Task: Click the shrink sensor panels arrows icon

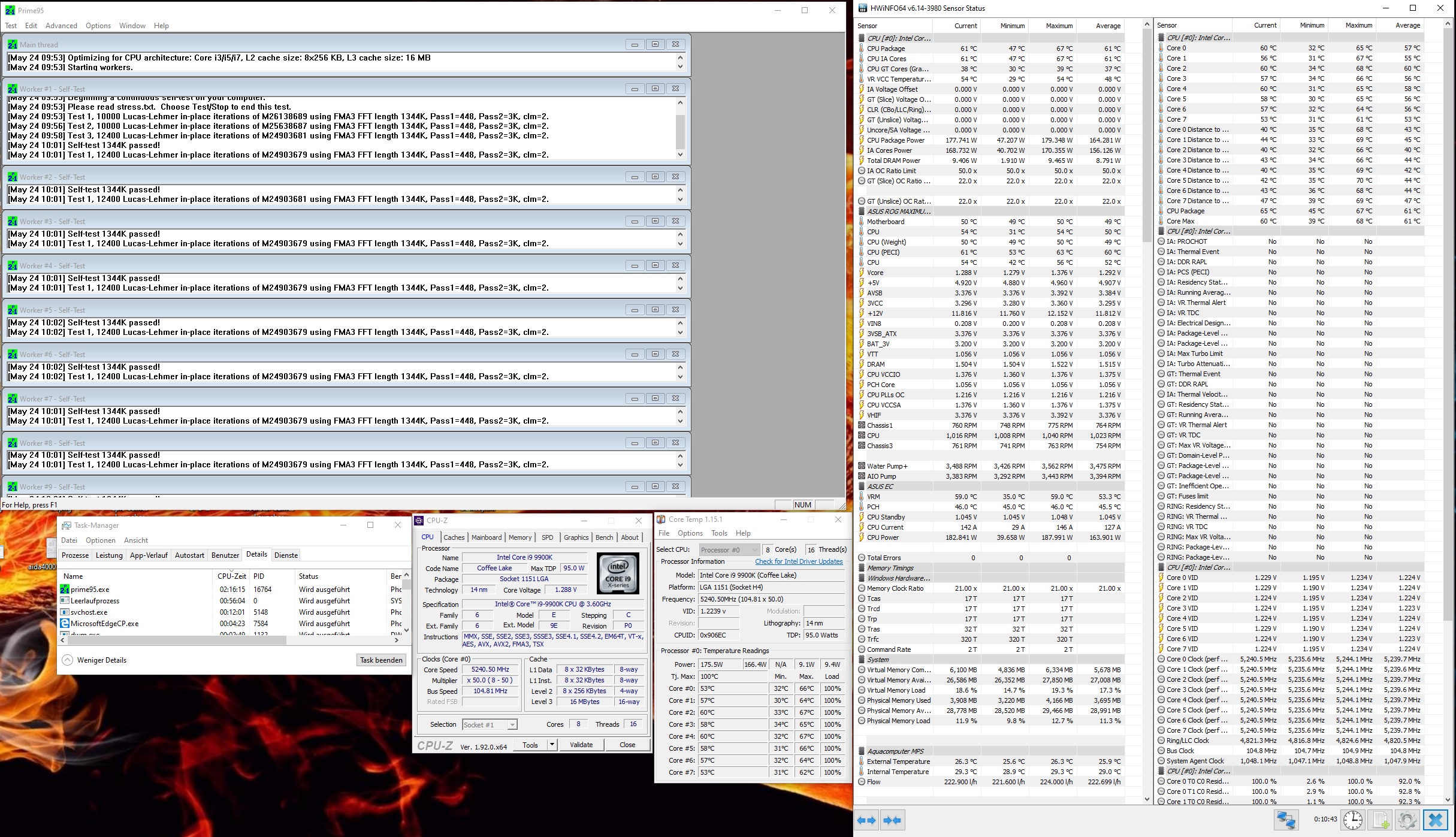Action: click(x=892, y=820)
